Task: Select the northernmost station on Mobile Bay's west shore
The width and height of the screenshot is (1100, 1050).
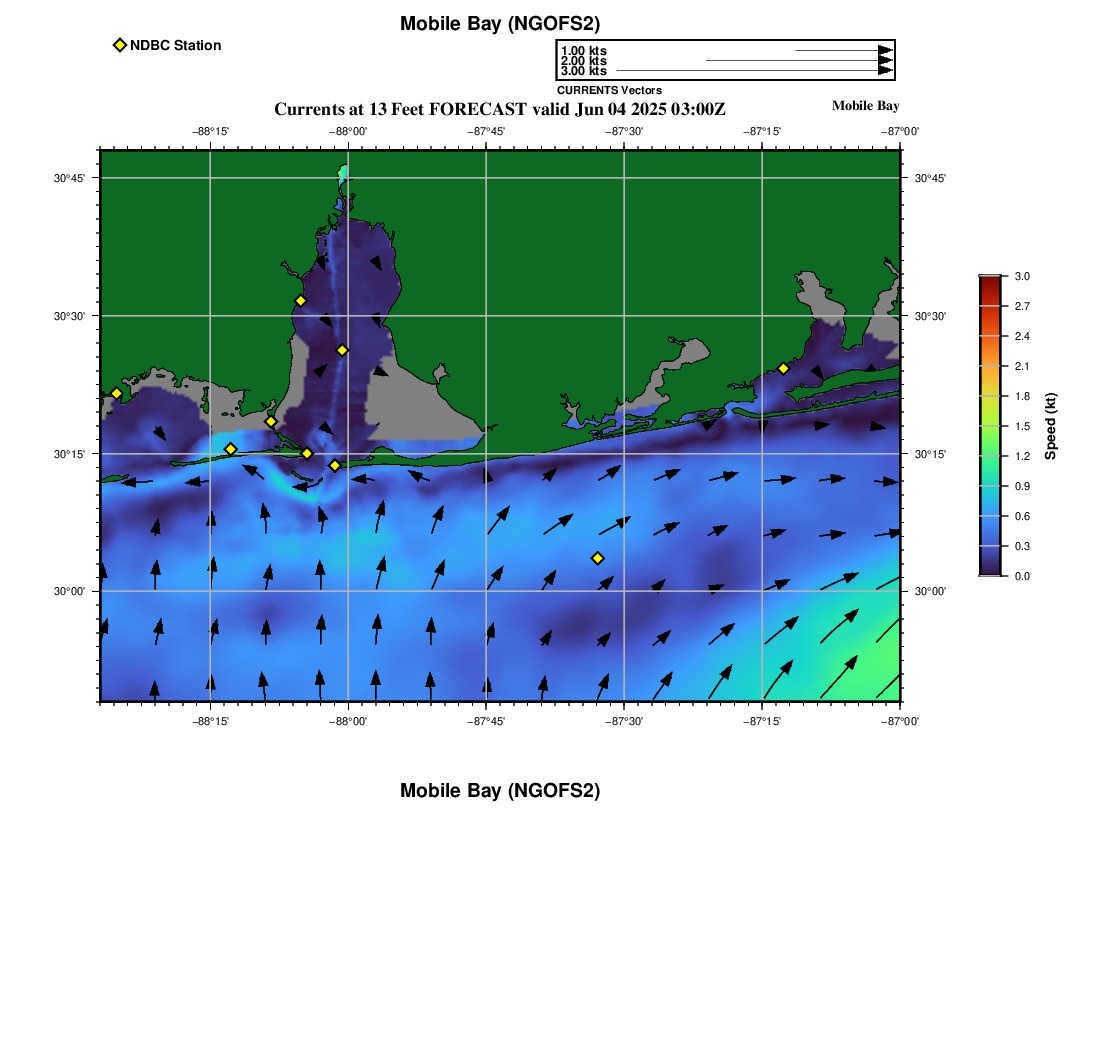Action: [x=300, y=301]
